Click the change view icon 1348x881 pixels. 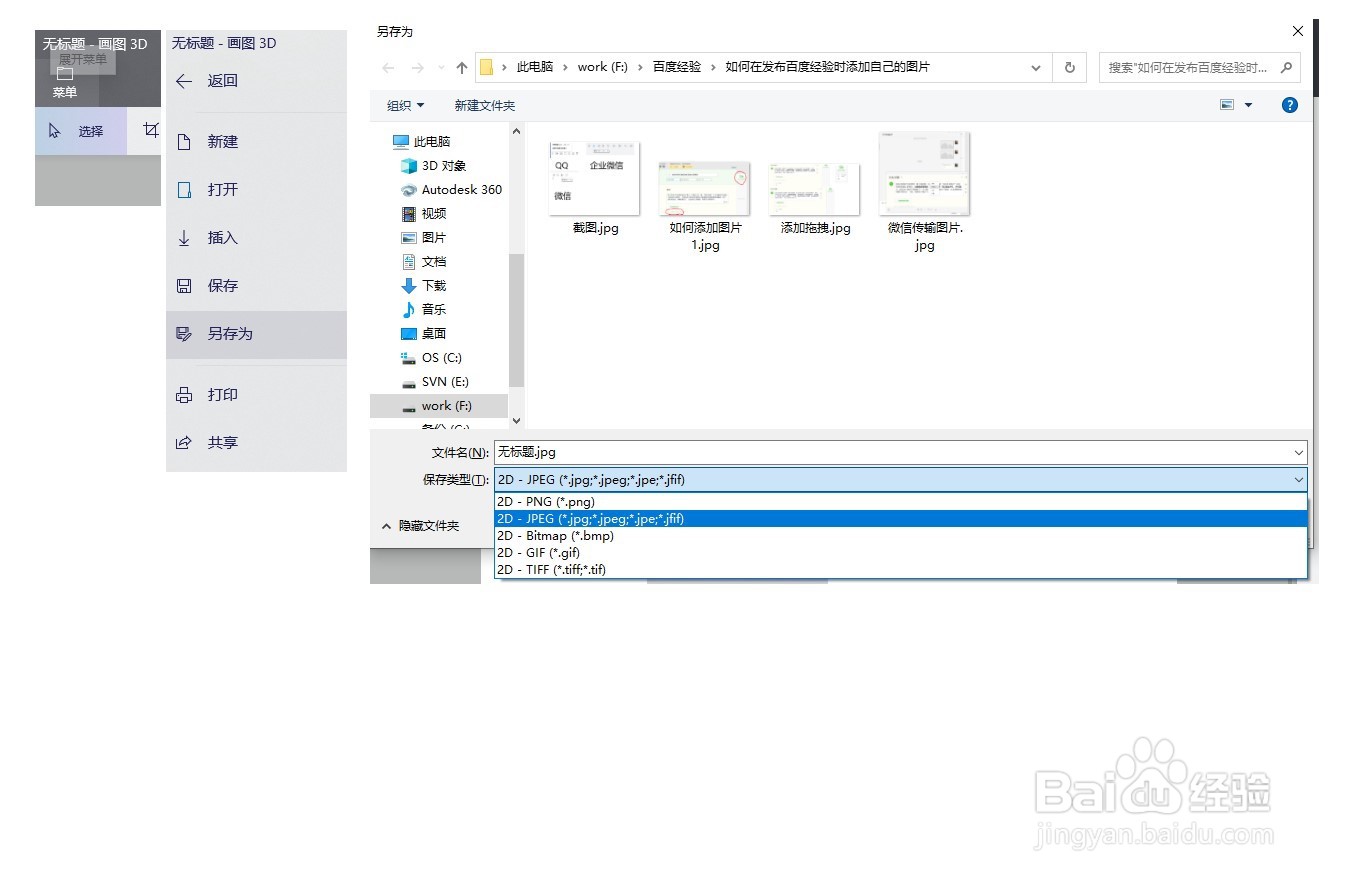tap(1227, 105)
